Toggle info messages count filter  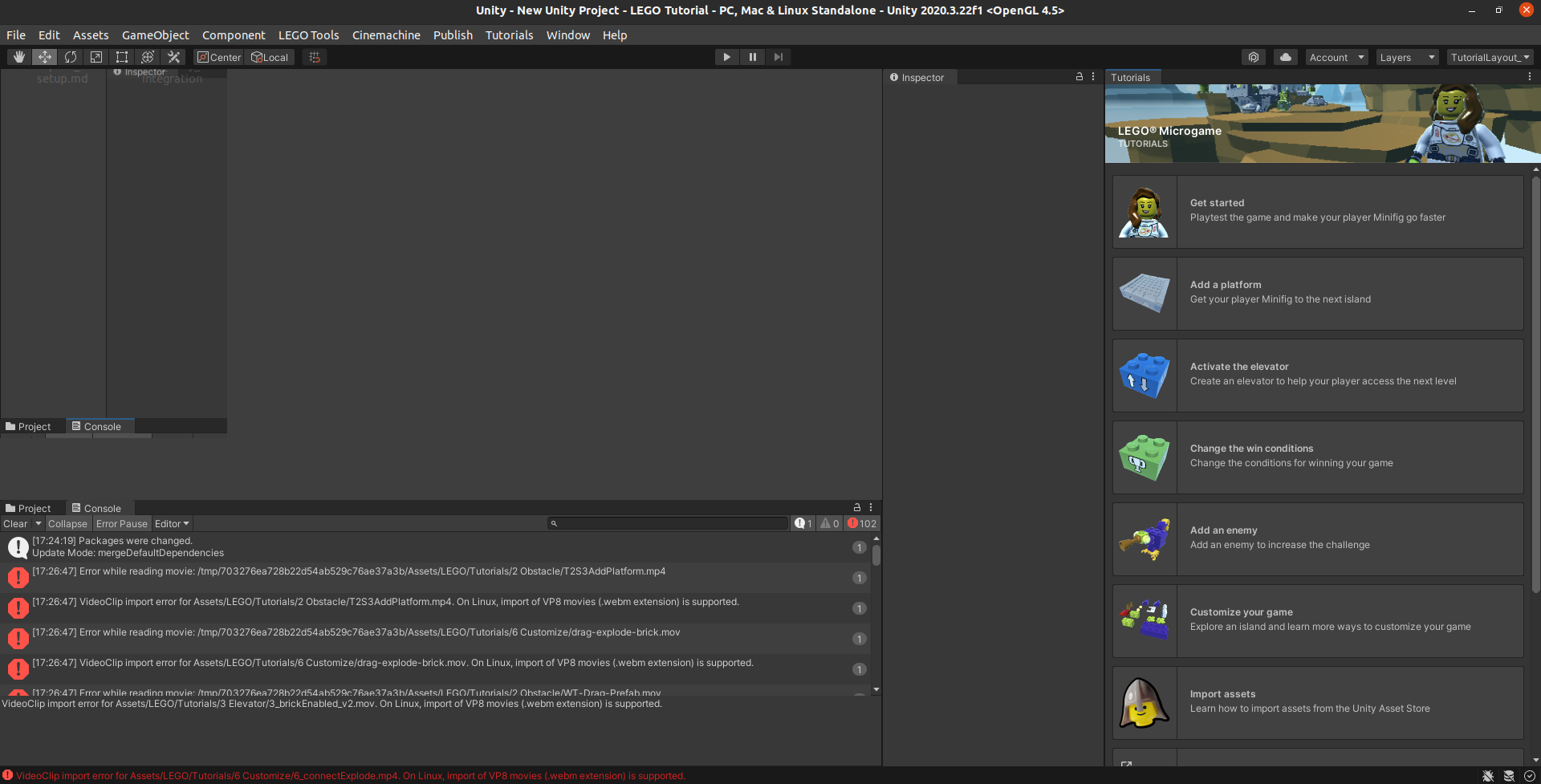pos(803,524)
